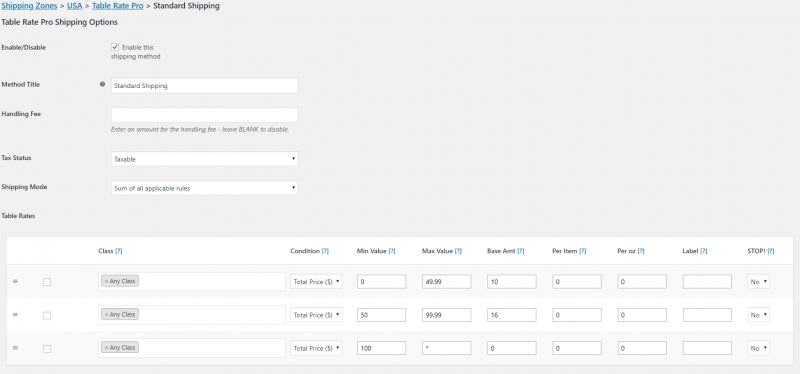Click the Base Amt help link

520,251
